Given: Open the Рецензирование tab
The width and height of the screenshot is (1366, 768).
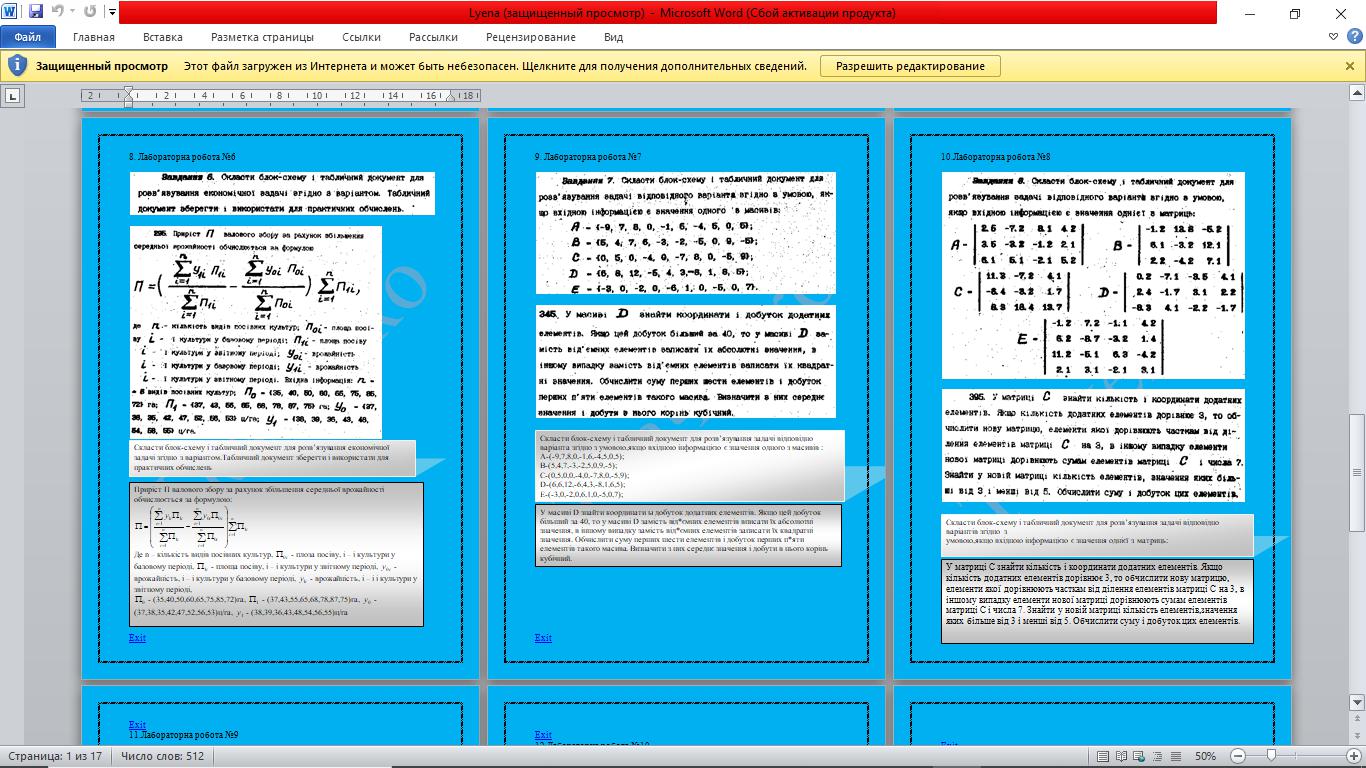Looking at the screenshot, I should coord(531,37).
